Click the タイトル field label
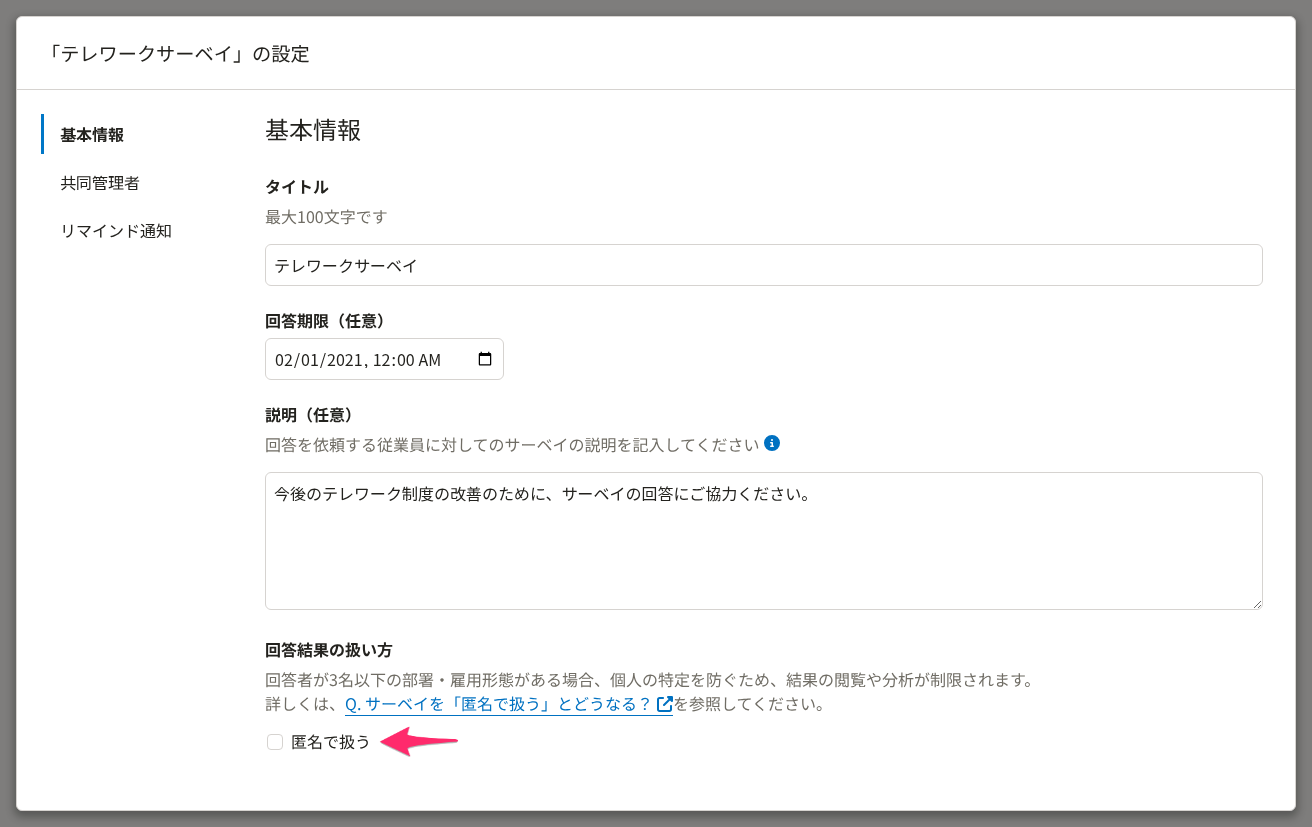The height and width of the screenshot is (827, 1312). (297, 187)
